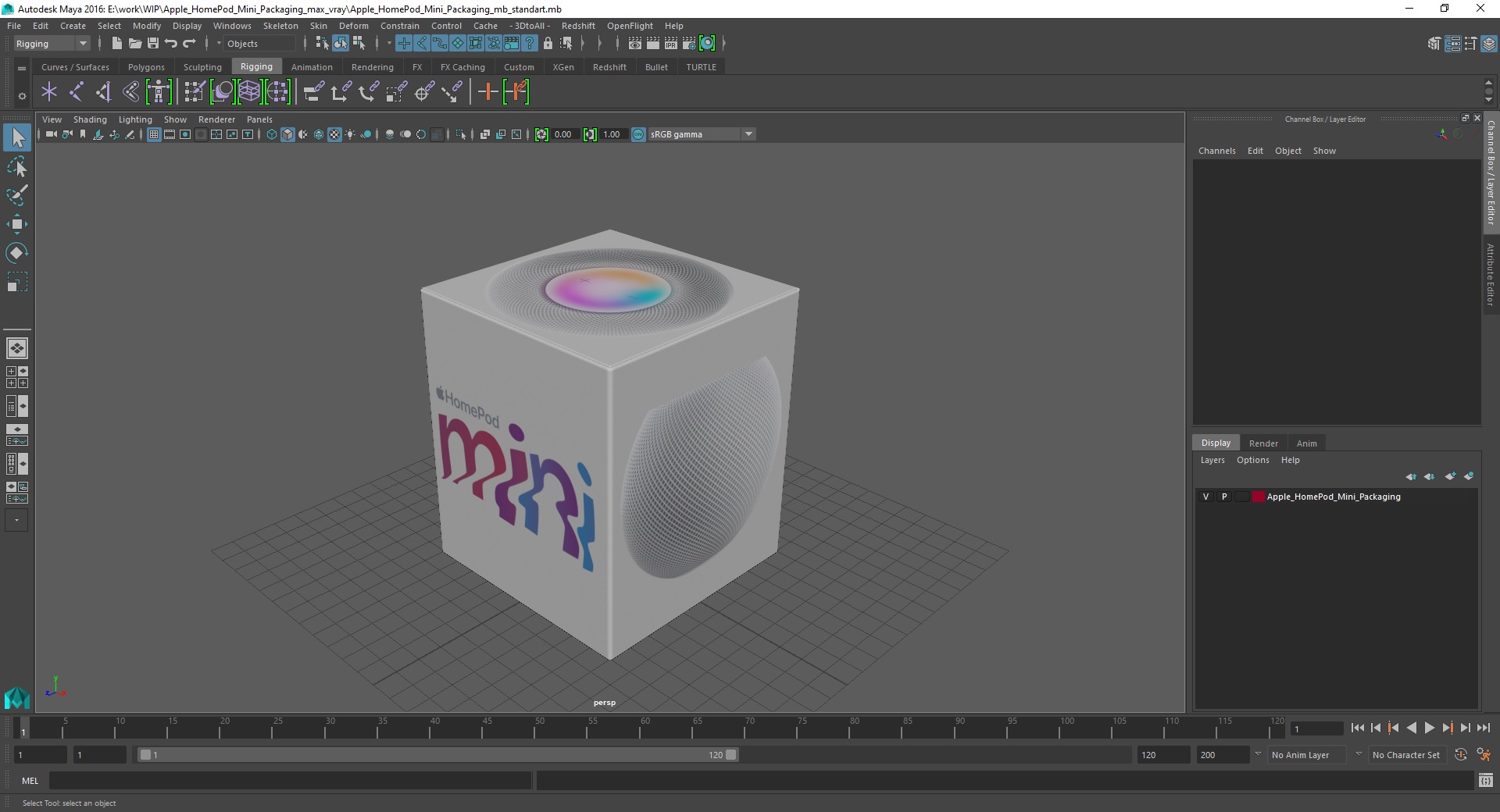Switch to the Render layer tab

(1263, 443)
